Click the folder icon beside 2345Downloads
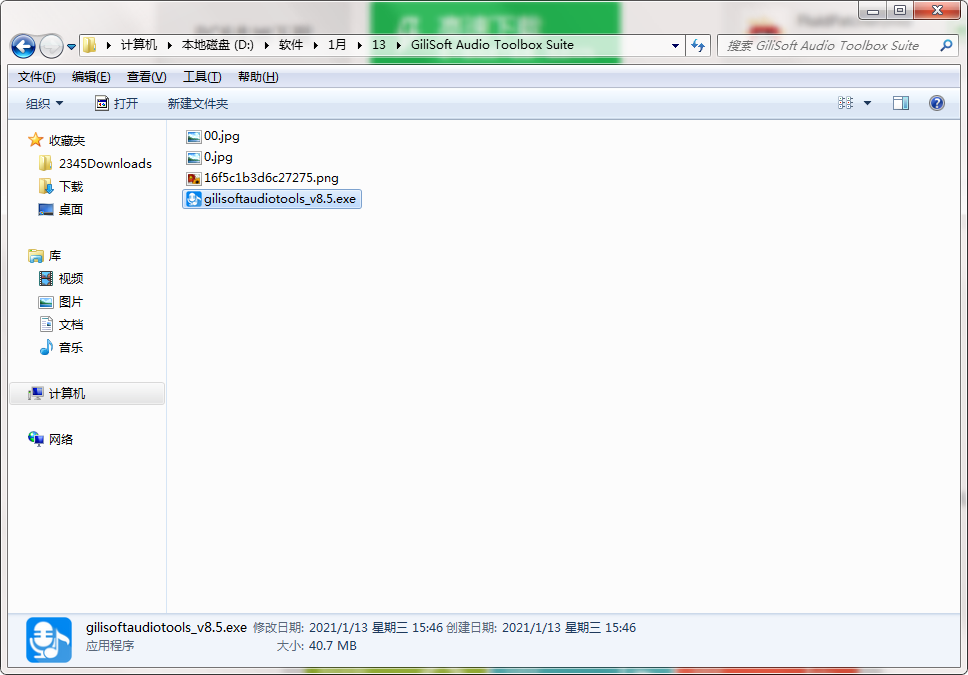The width and height of the screenshot is (968, 675). coord(46,163)
